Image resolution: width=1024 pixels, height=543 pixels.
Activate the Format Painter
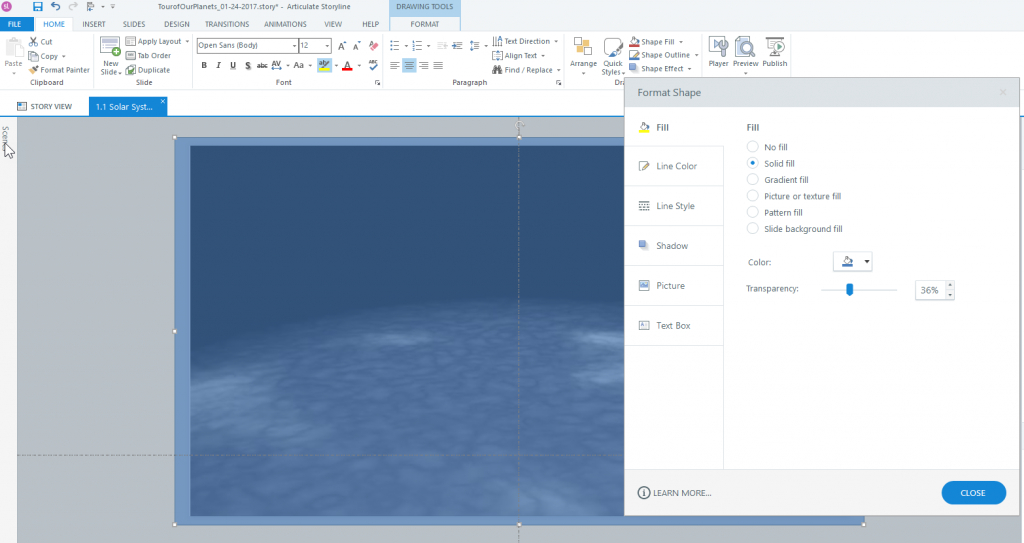pos(59,70)
